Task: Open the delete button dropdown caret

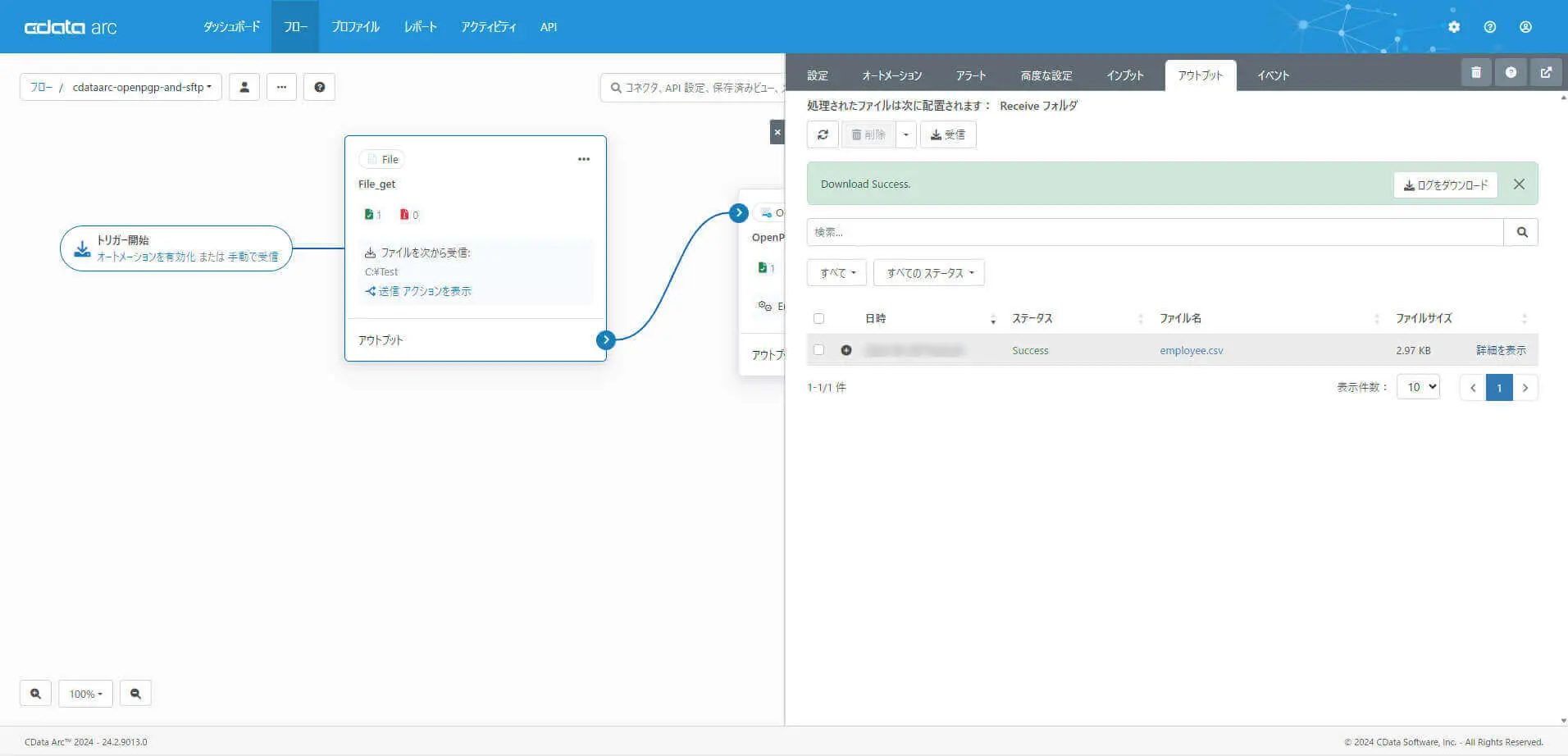Action: [x=905, y=134]
